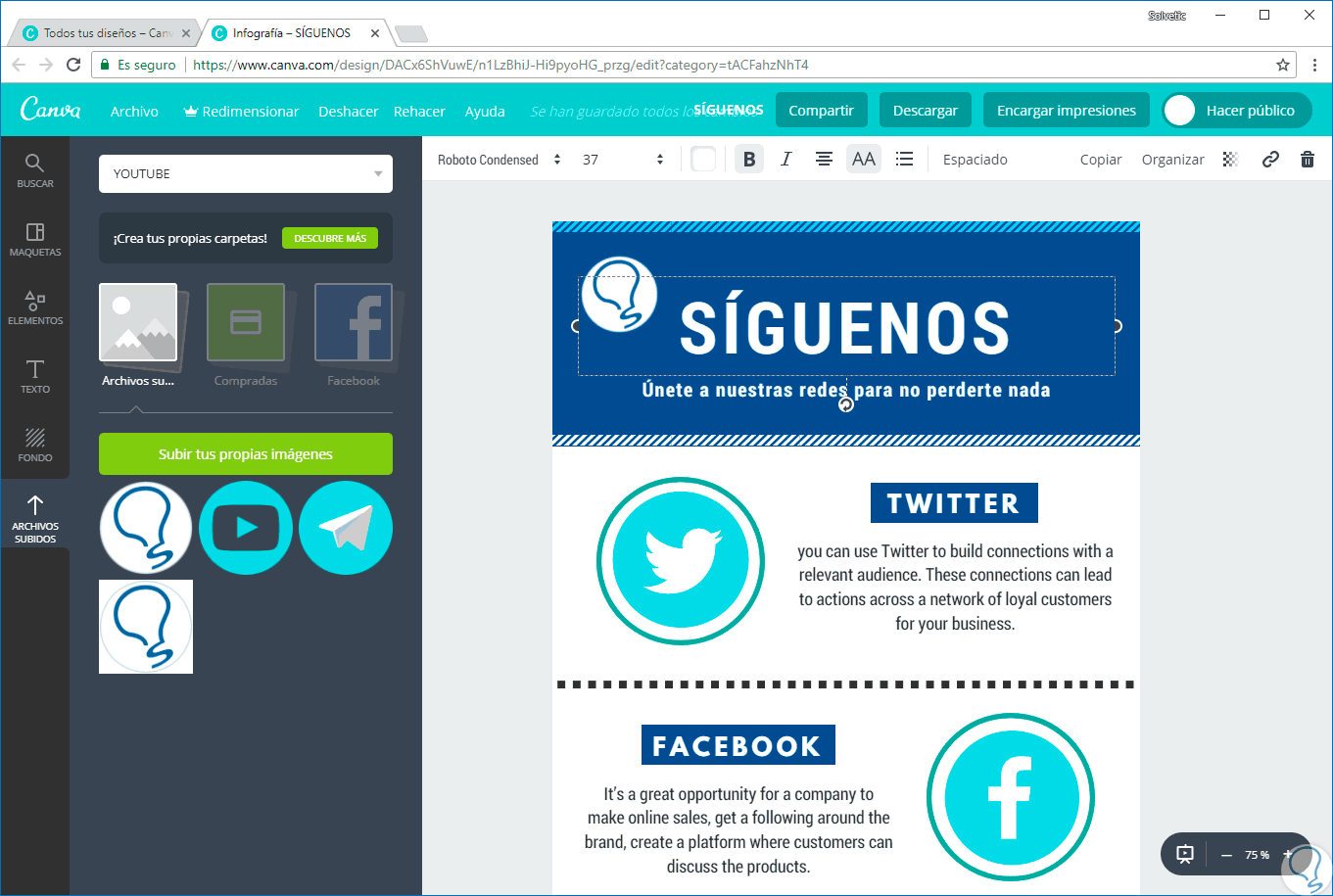This screenshot has height=896, width=1333.
Task: Open the YOUTUBE folder dropdown
Action: 246,173
